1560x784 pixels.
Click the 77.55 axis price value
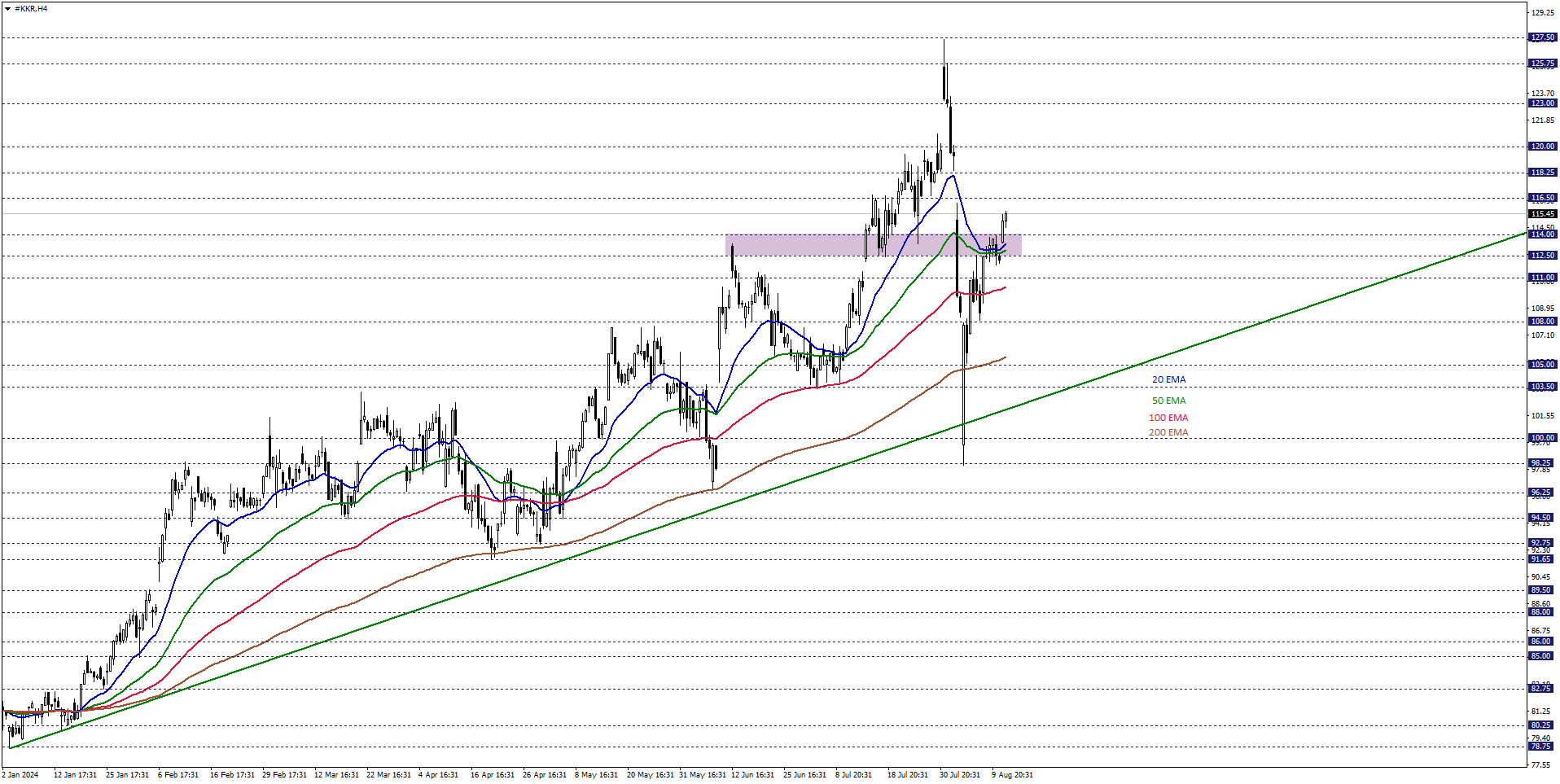(1541, 765)
